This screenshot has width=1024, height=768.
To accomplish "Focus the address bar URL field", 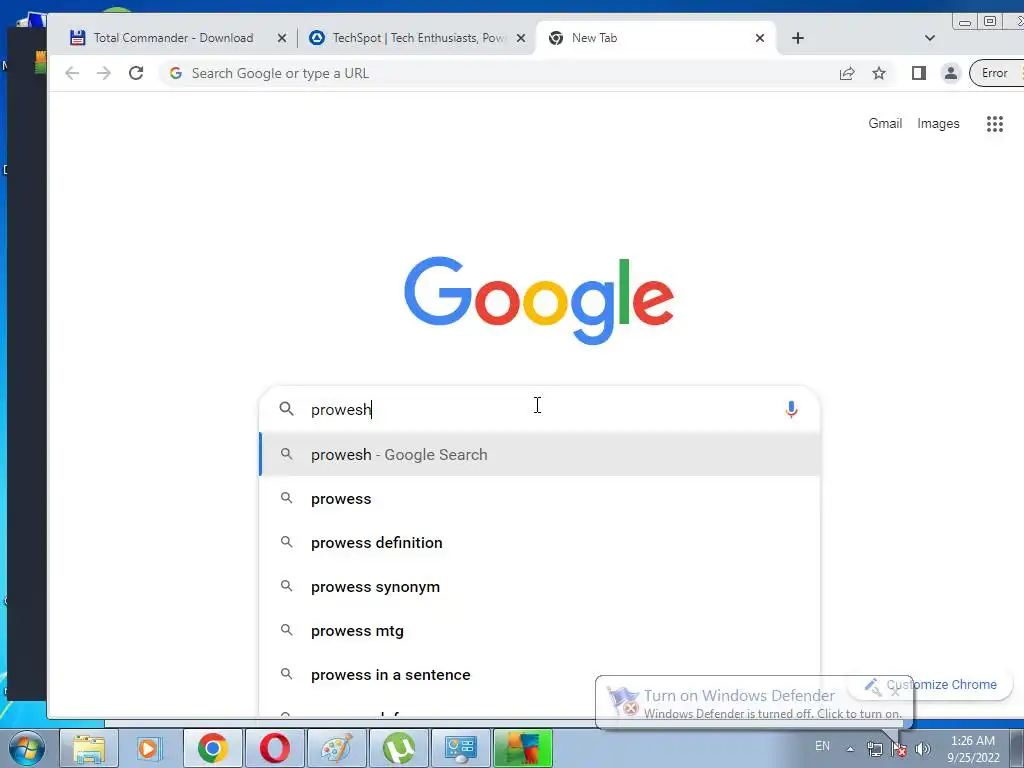I will click(x=496, y=73).
